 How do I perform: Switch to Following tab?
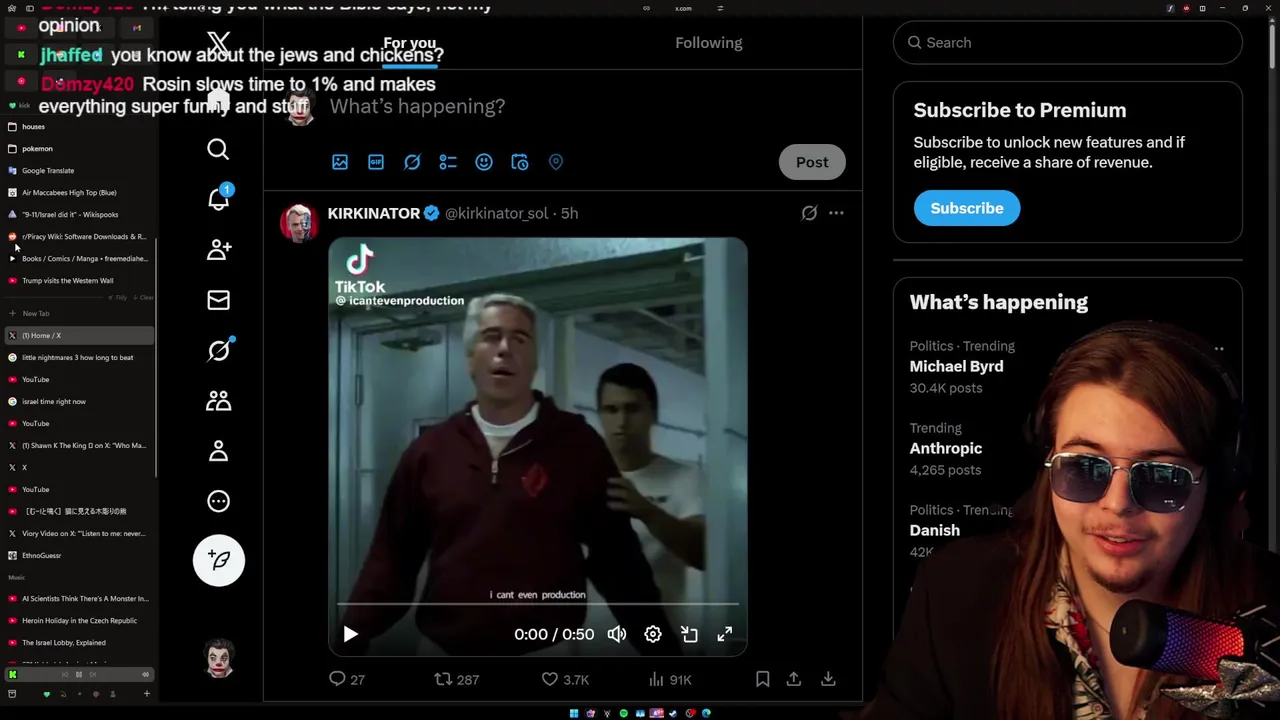(x=709, y=43)
